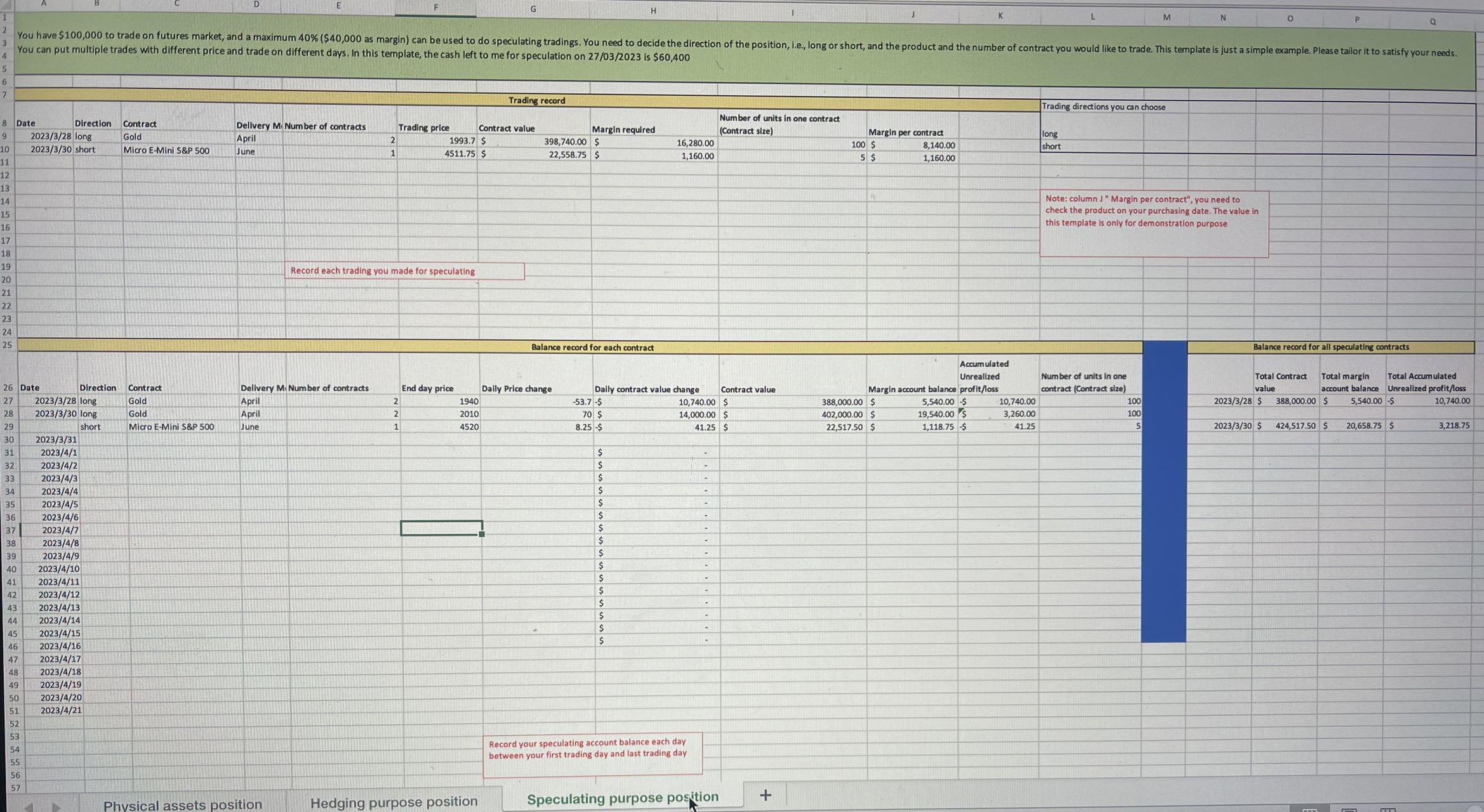Open the Hedging purpose position tab
This screenshot has width=1484, height=812.
click(x=394, y=801)
